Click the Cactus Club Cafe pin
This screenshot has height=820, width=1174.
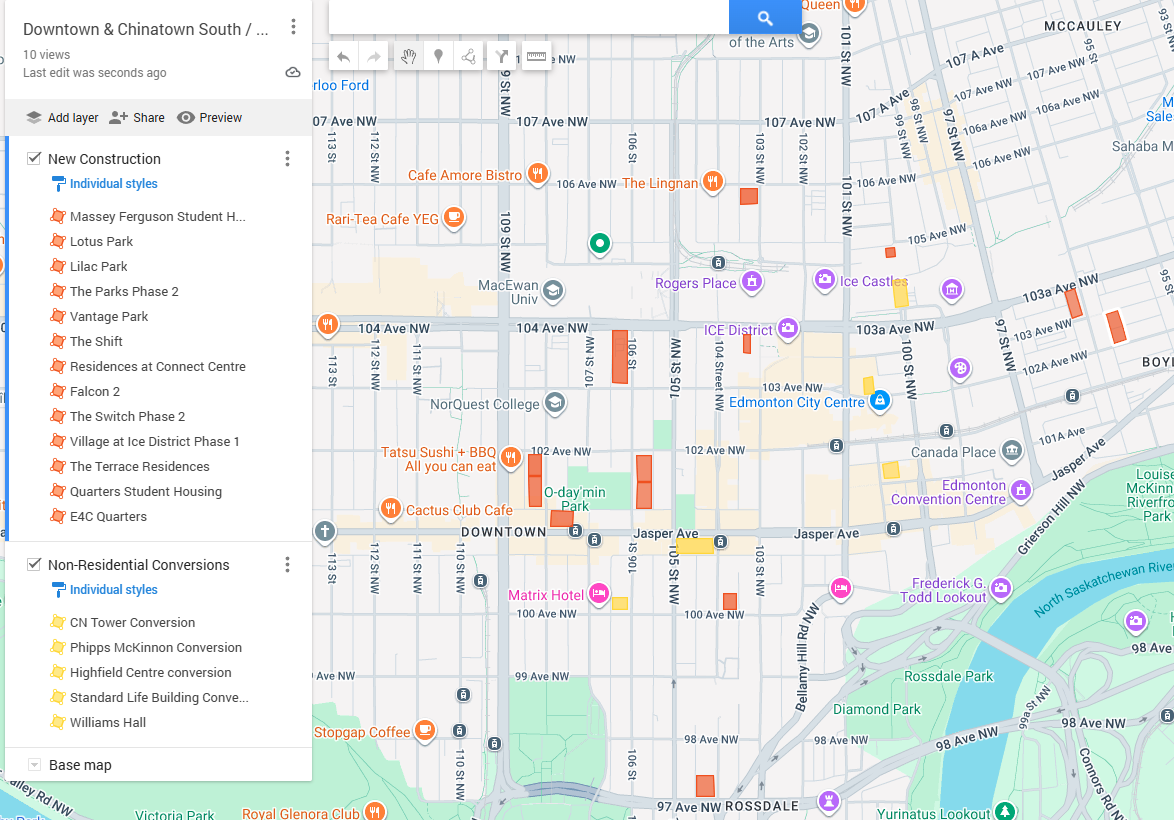[x=390, y=508]
